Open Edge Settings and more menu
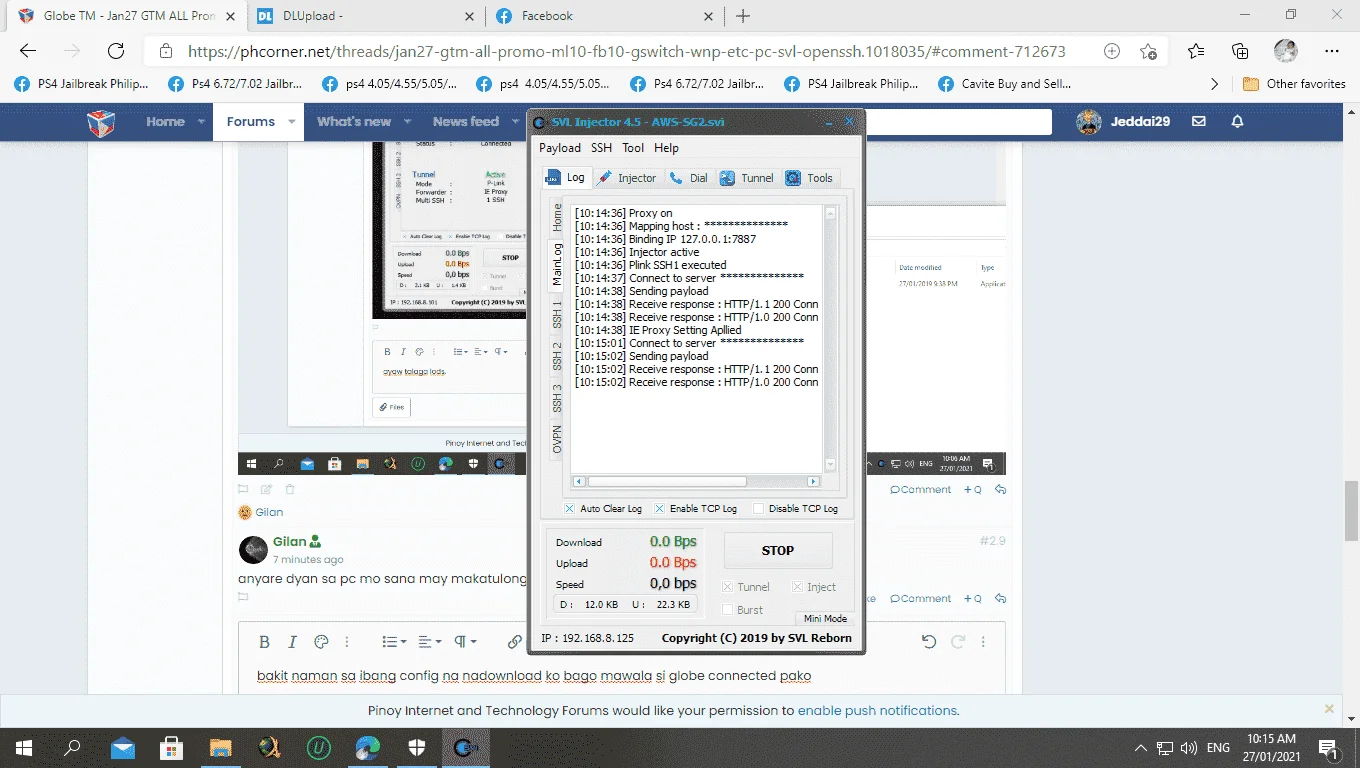This screenshot has height=768, width=1360. 1331,51
